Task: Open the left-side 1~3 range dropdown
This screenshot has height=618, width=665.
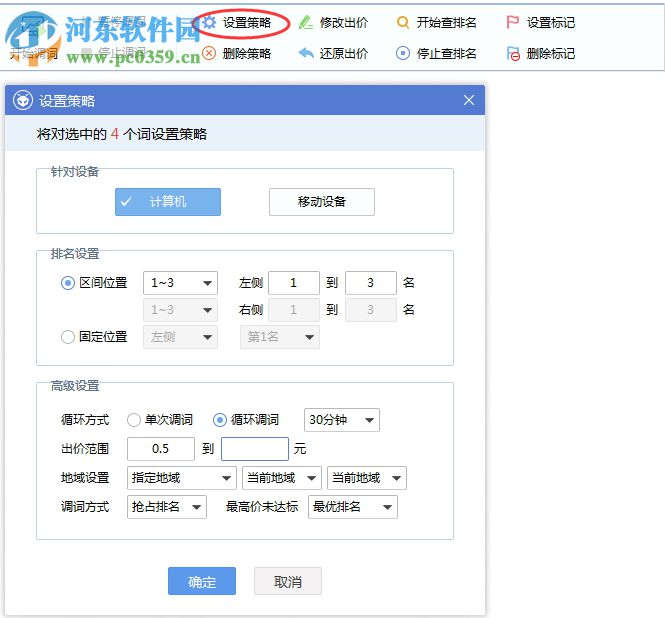Action: click(180, 283)
